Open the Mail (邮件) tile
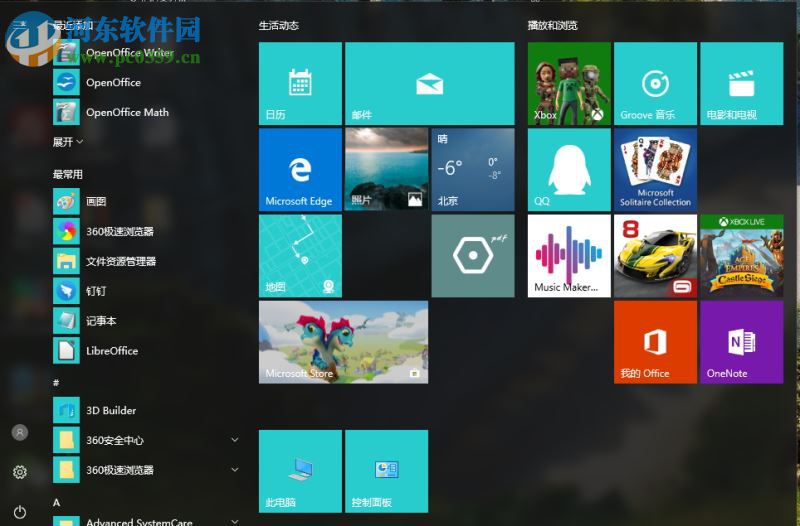Viewport: 800px width, 526px height. [x=430, y=83]
